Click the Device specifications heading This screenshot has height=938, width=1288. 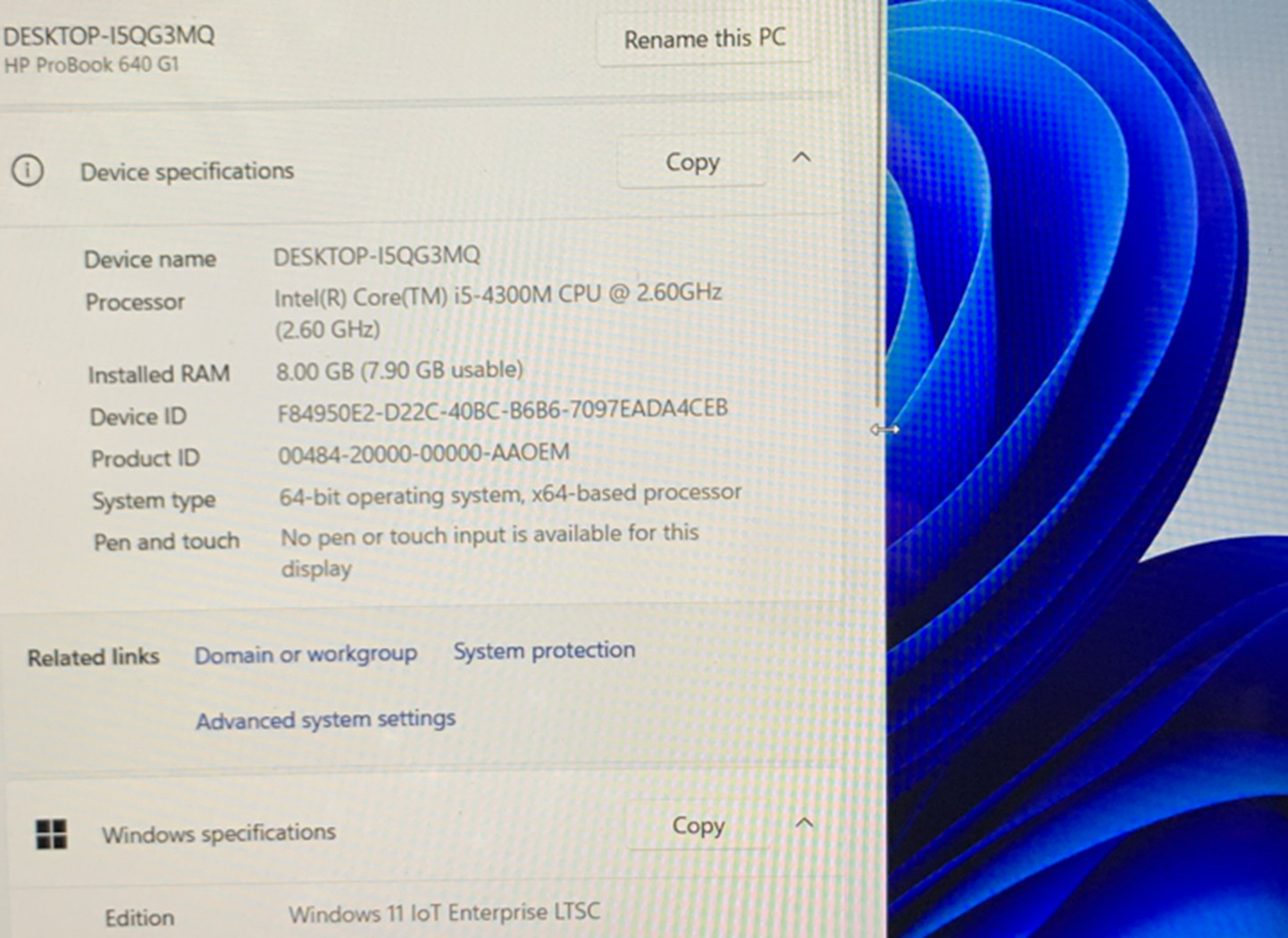(187, 172)
